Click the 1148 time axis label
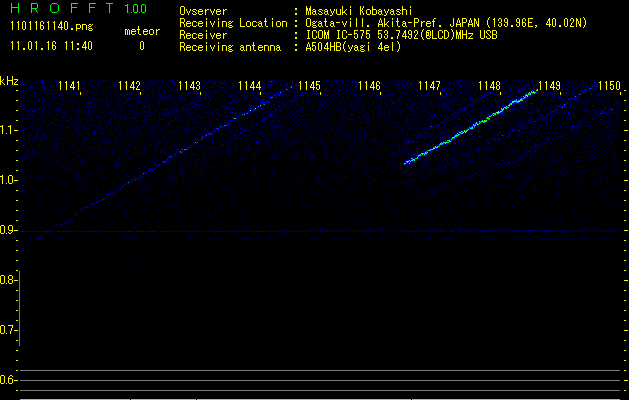The image size is (629, 400). click(x=489, y=86)
